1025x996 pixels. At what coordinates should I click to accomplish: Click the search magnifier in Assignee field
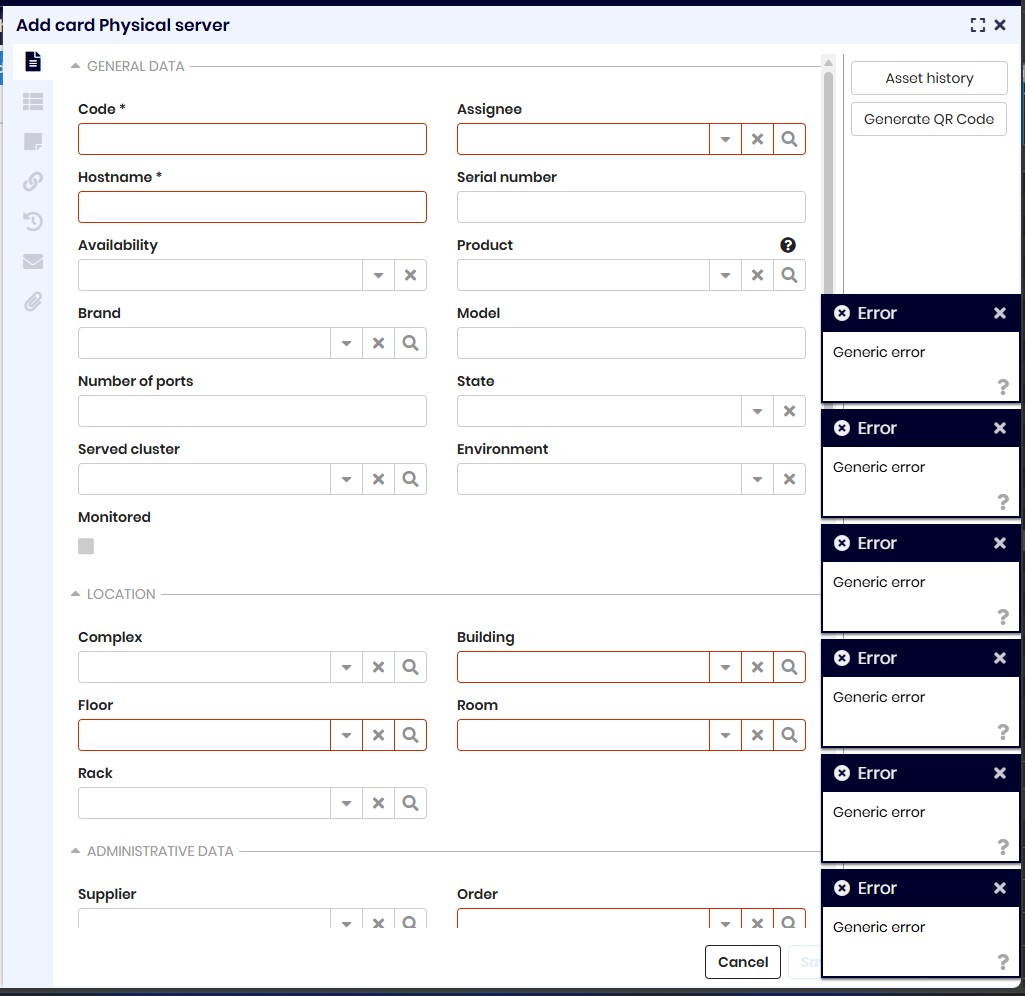point(789,139)
